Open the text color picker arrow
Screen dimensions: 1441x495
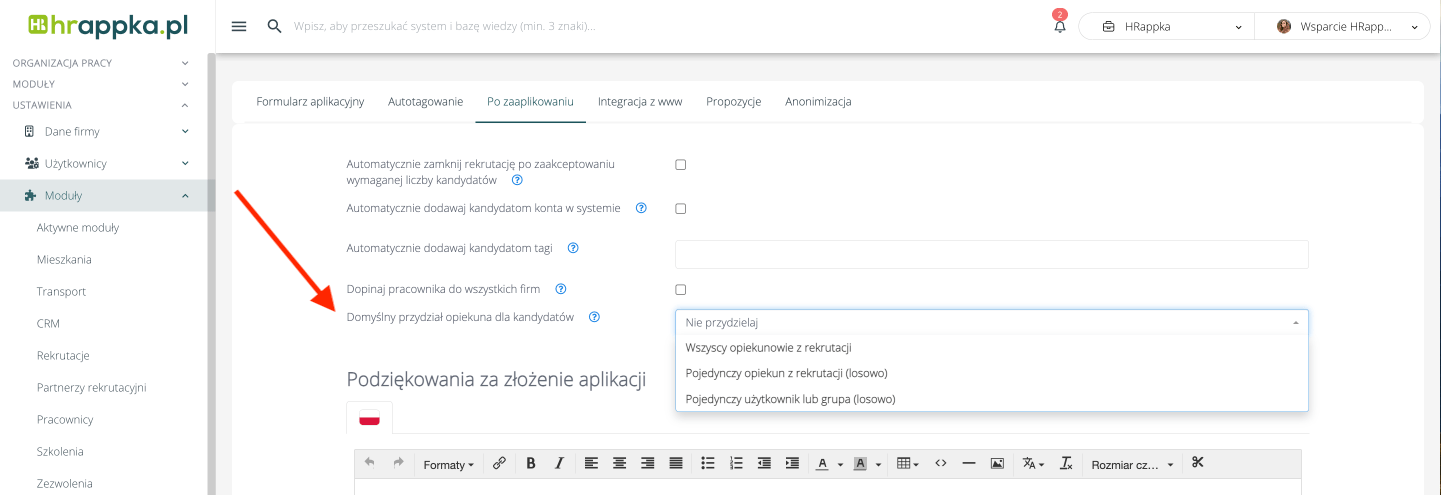click(x=838, y=464)
